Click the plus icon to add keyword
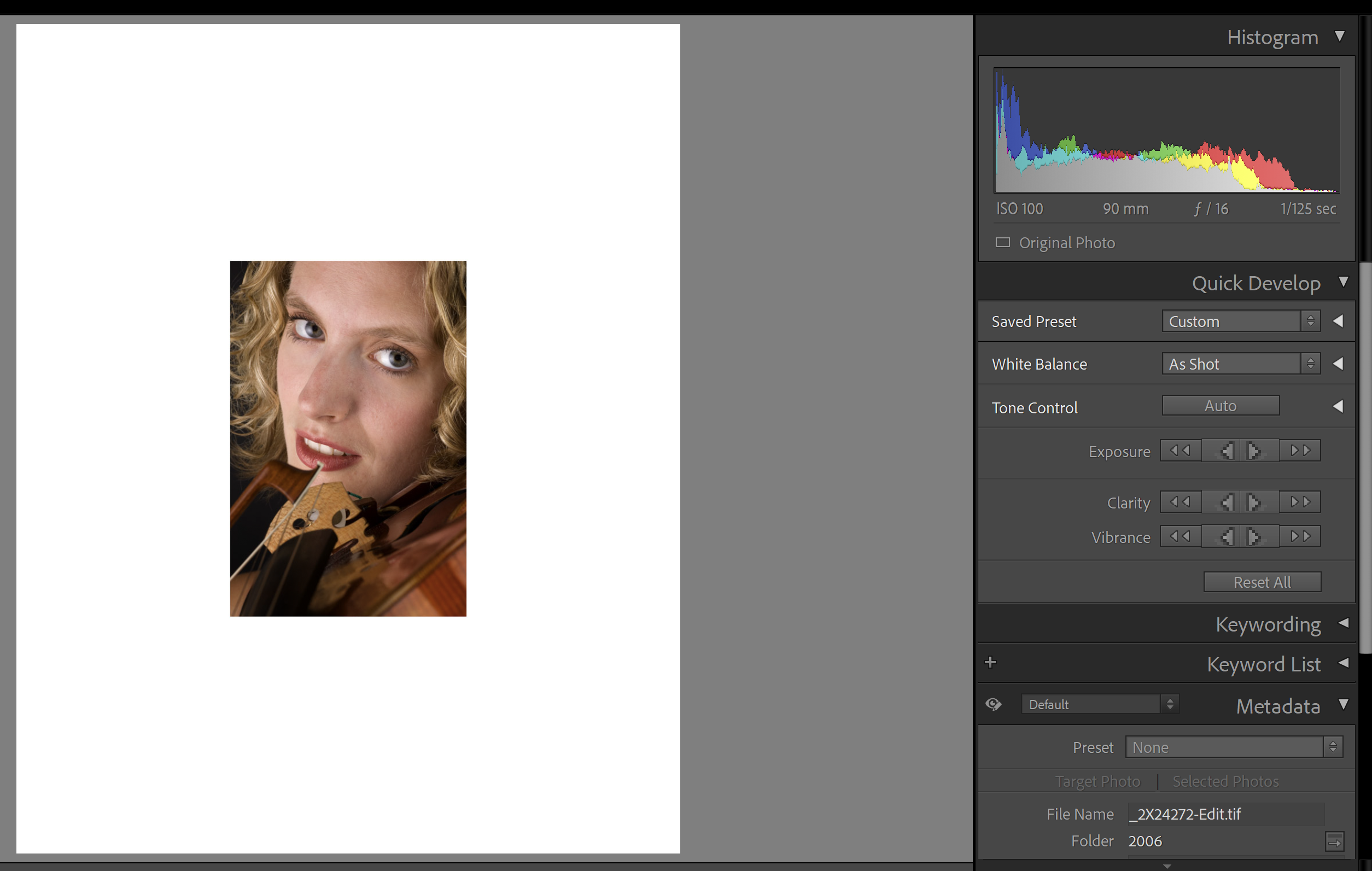The image size is (1372, 871). pos(990,662)
